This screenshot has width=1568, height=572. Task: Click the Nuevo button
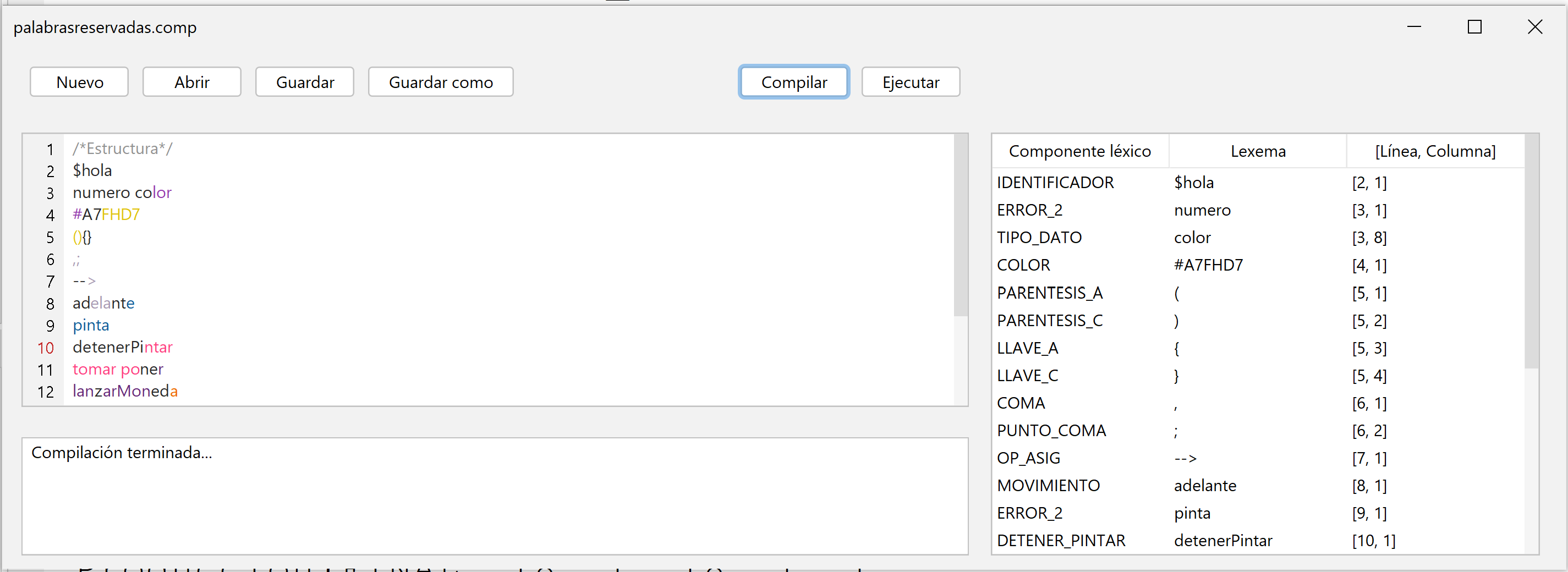click(79, 82)
